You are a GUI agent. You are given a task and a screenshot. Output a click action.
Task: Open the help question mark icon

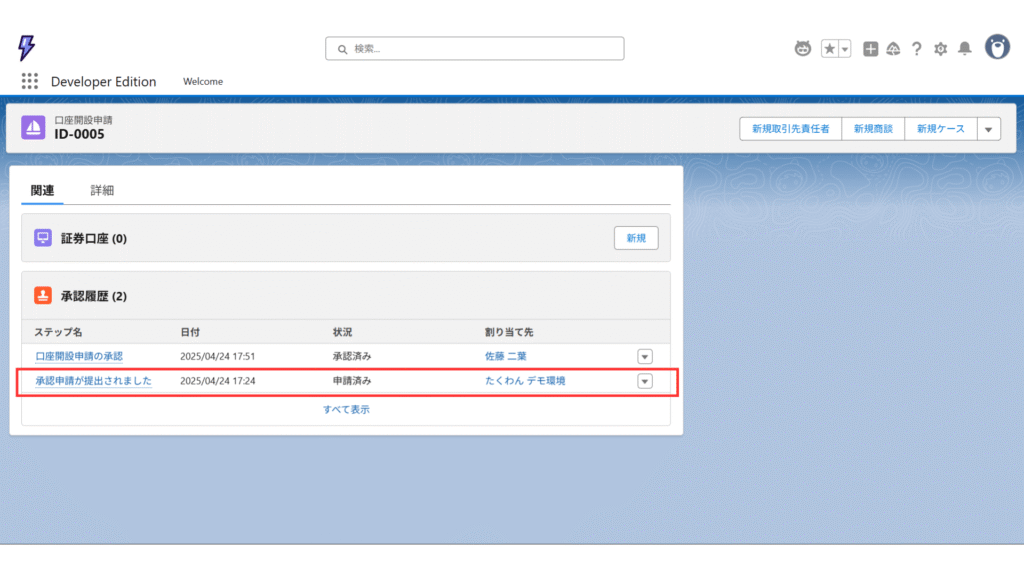click(x=917, y=49)
